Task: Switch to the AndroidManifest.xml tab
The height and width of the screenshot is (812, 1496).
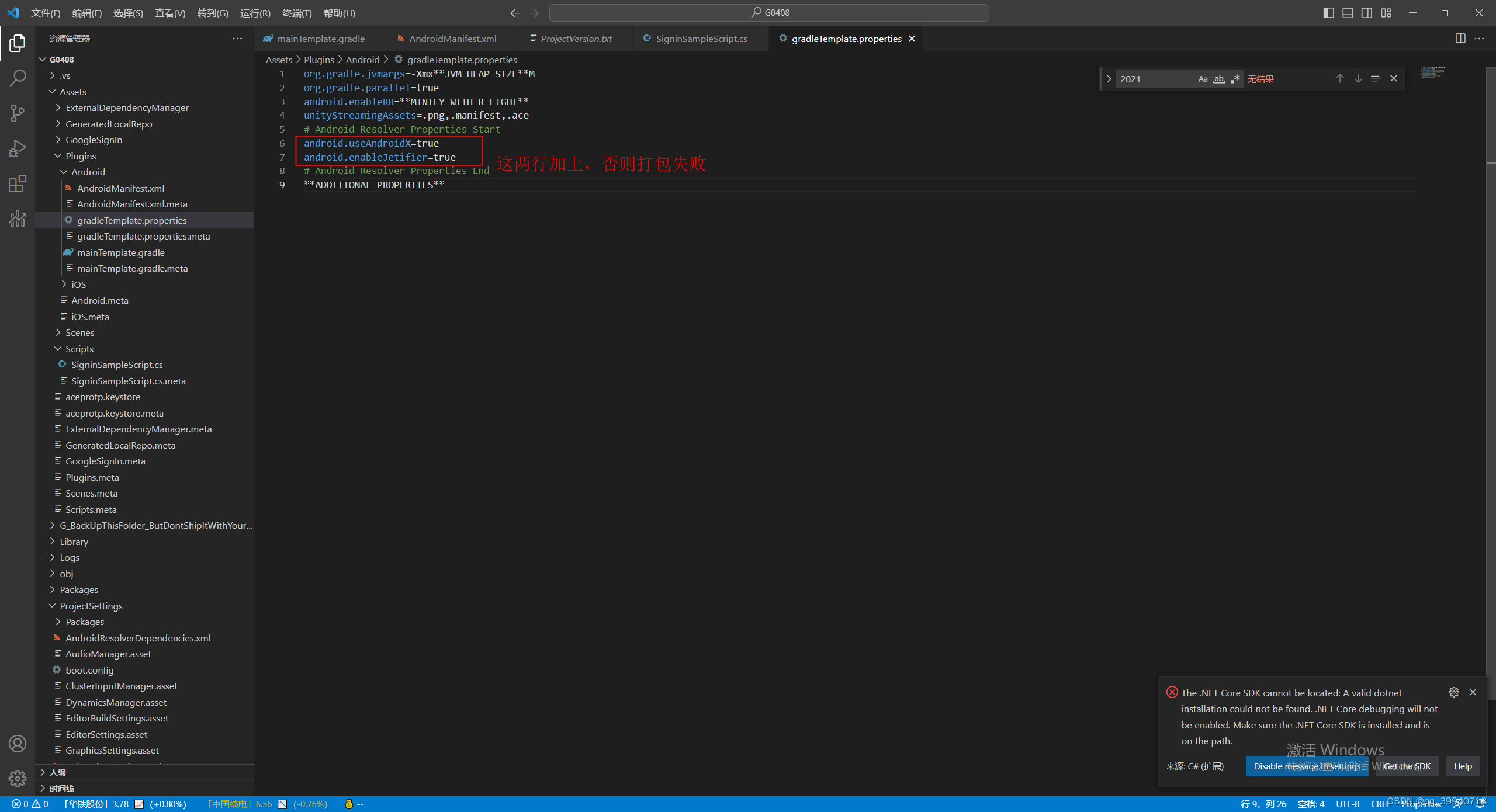Action: 452,39
